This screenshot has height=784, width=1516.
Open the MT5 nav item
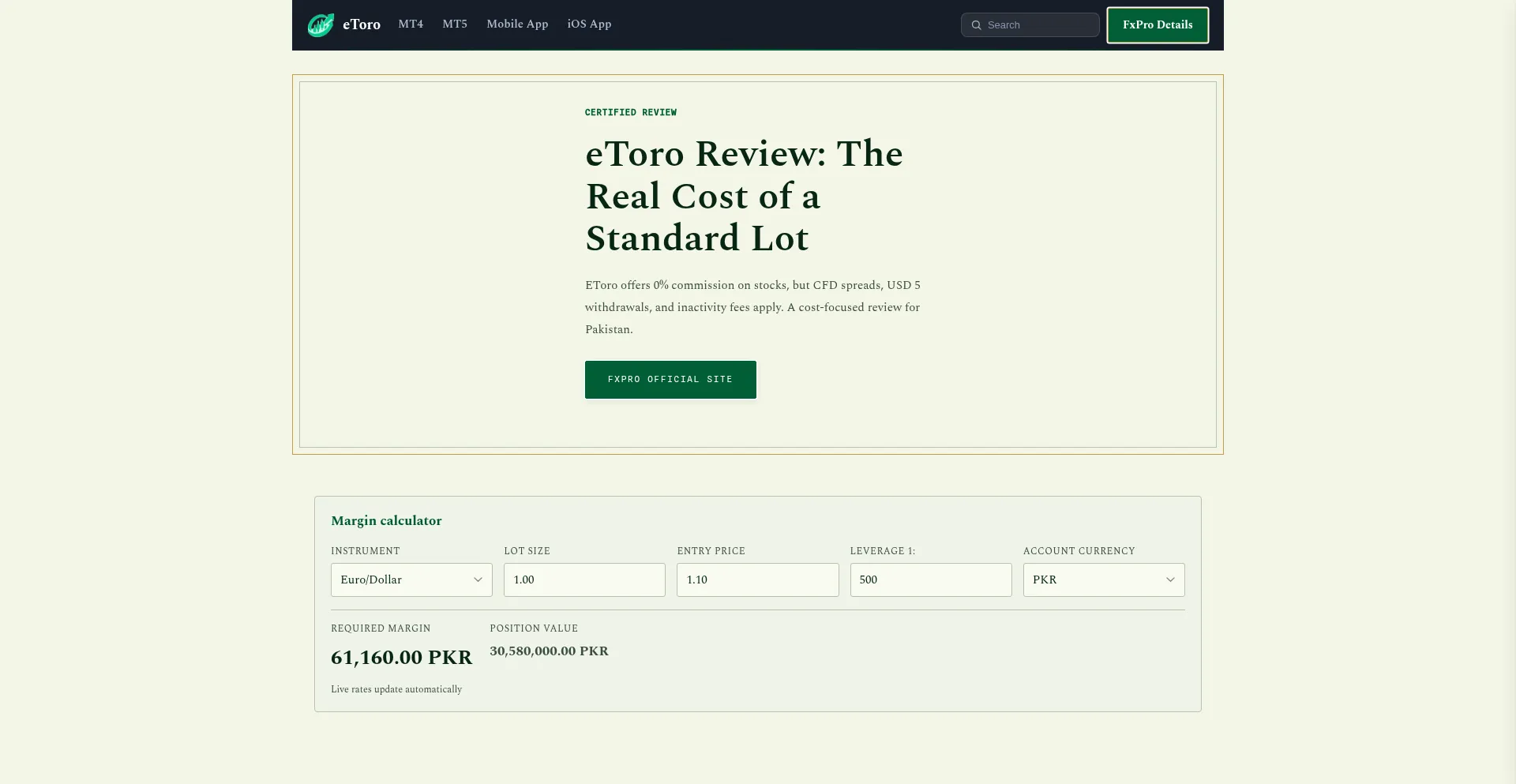click(x=455, y=24)
